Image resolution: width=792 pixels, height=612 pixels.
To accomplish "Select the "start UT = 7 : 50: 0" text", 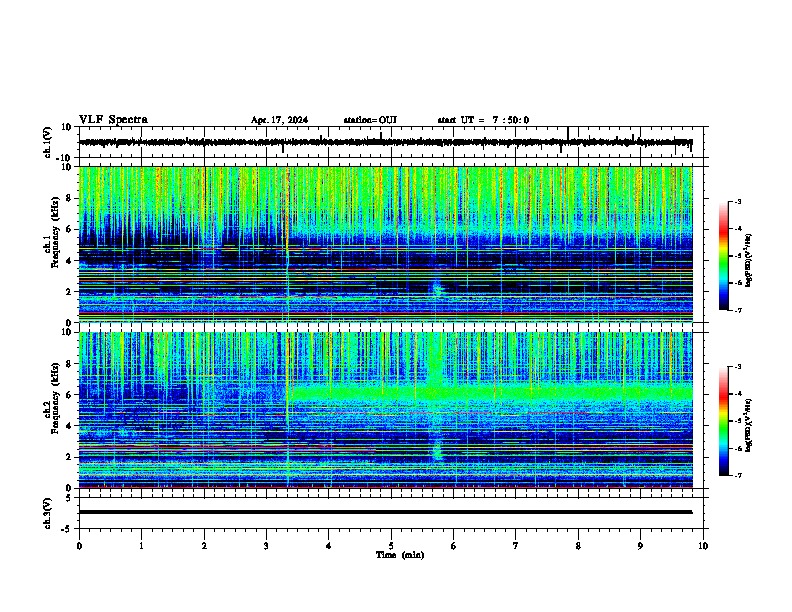I will coord(483,120).
